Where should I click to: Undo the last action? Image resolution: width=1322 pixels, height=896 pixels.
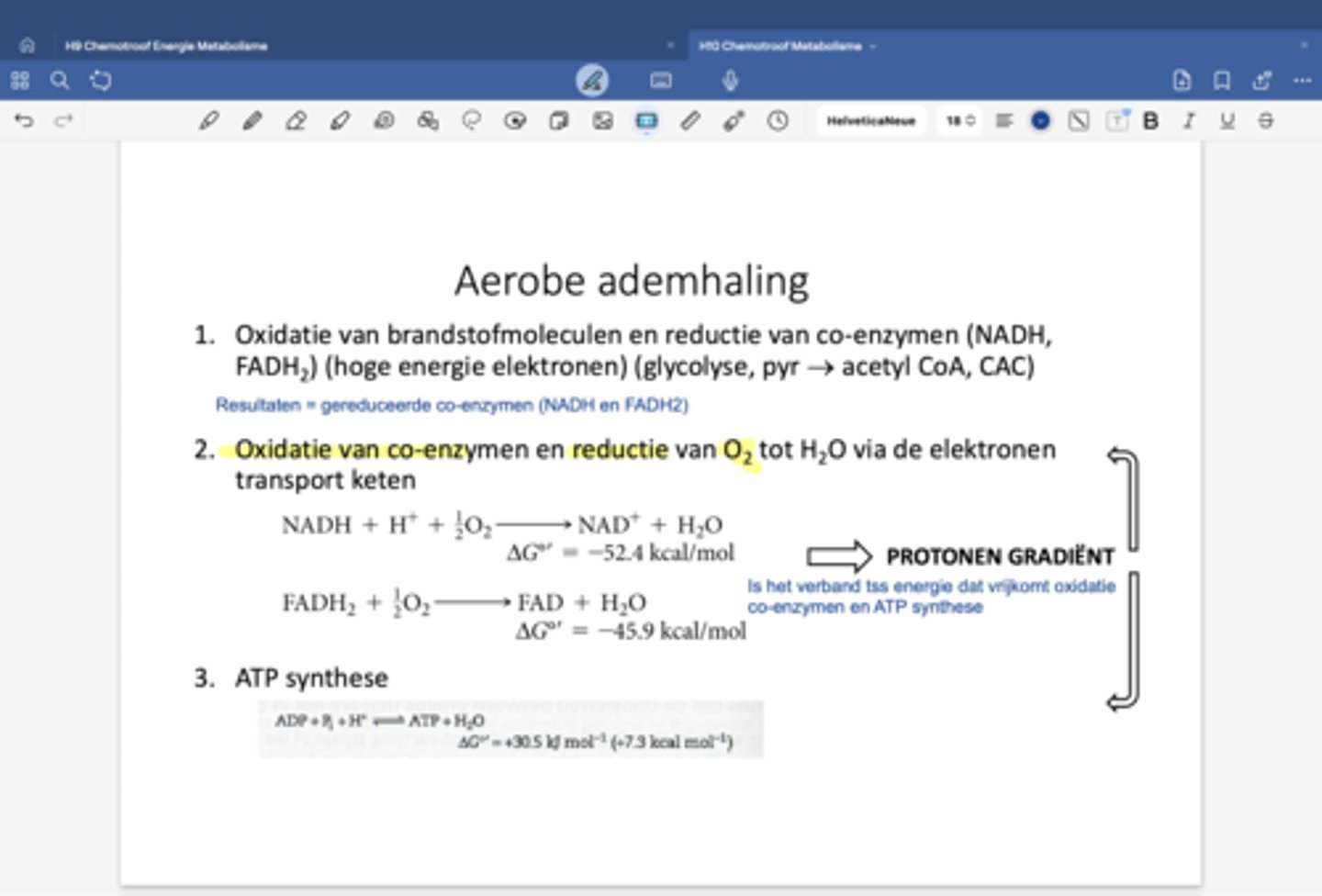(x=24, y=120)
